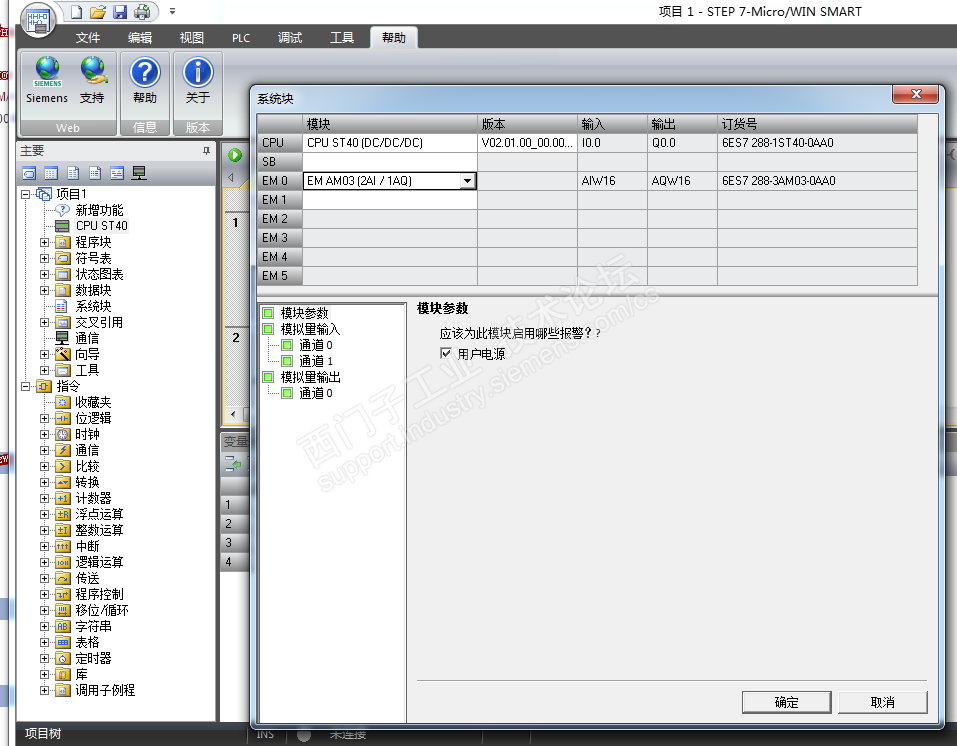
Task: Select the 计数器 instruction folder
Action: 93,498
